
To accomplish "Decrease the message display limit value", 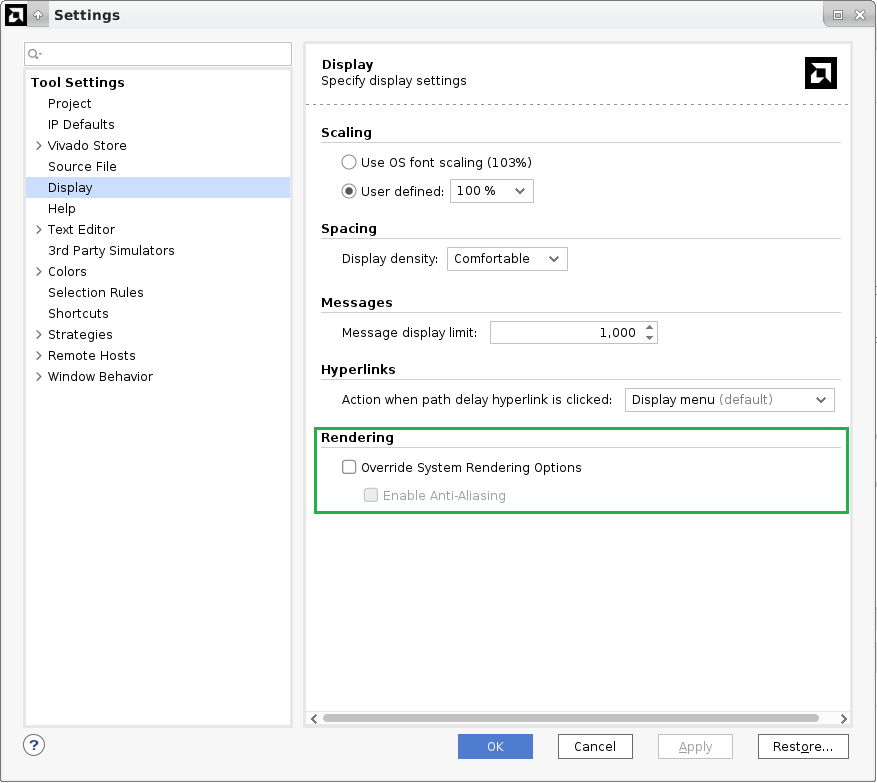I will point(649,337).
